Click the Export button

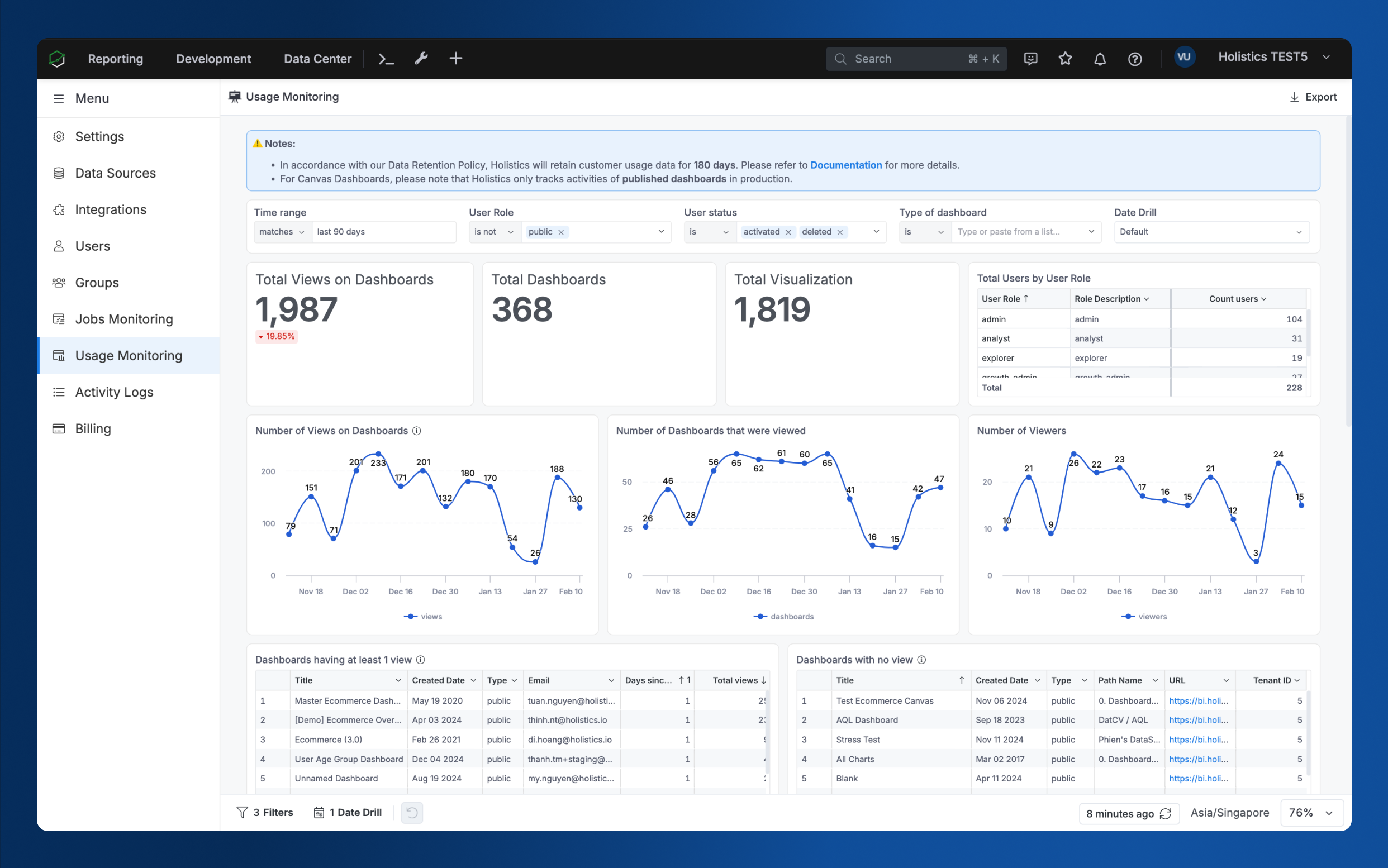pyautogui.click(x=1313, y=97)
